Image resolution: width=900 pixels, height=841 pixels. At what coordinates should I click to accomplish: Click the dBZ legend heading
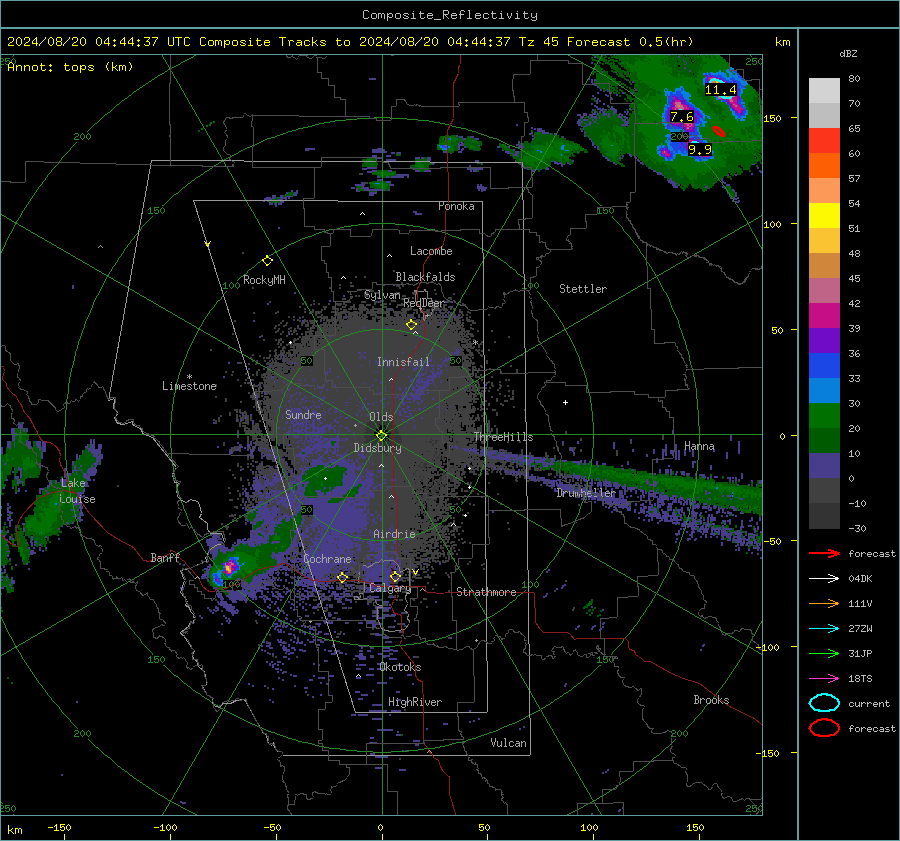[848, 54]
